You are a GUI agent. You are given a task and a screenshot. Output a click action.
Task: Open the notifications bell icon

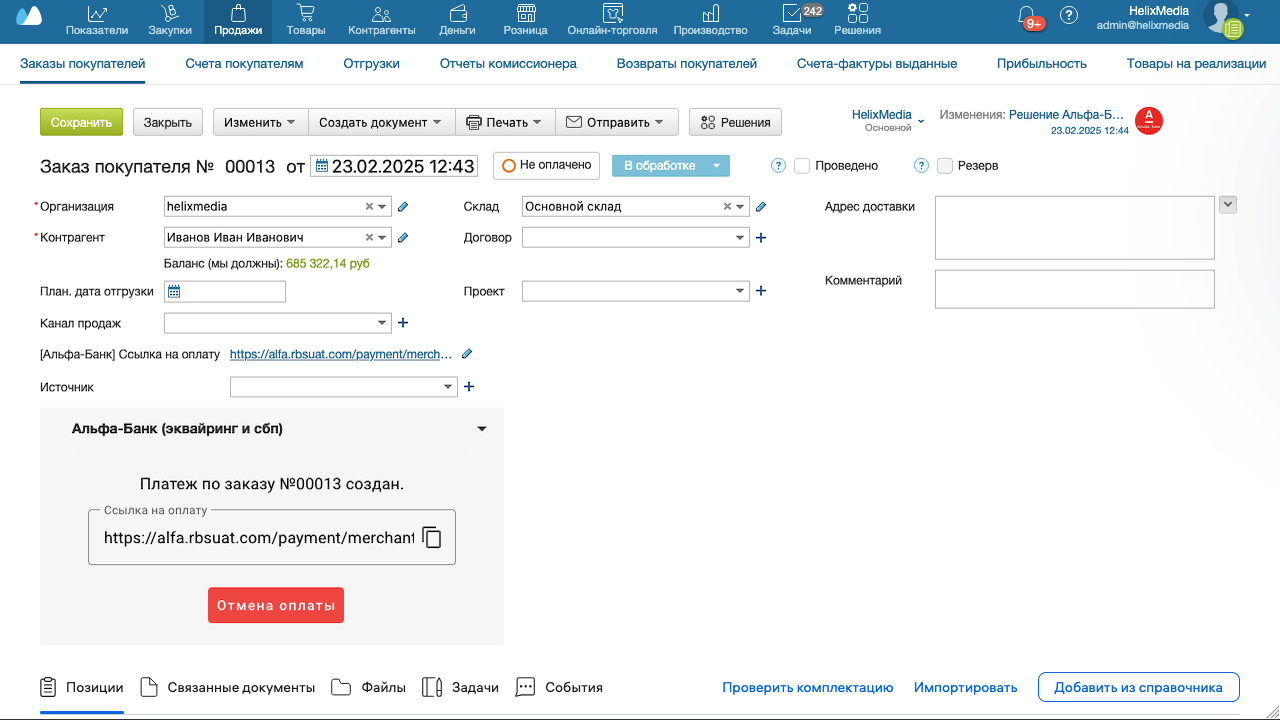(x=1026, y=16)
